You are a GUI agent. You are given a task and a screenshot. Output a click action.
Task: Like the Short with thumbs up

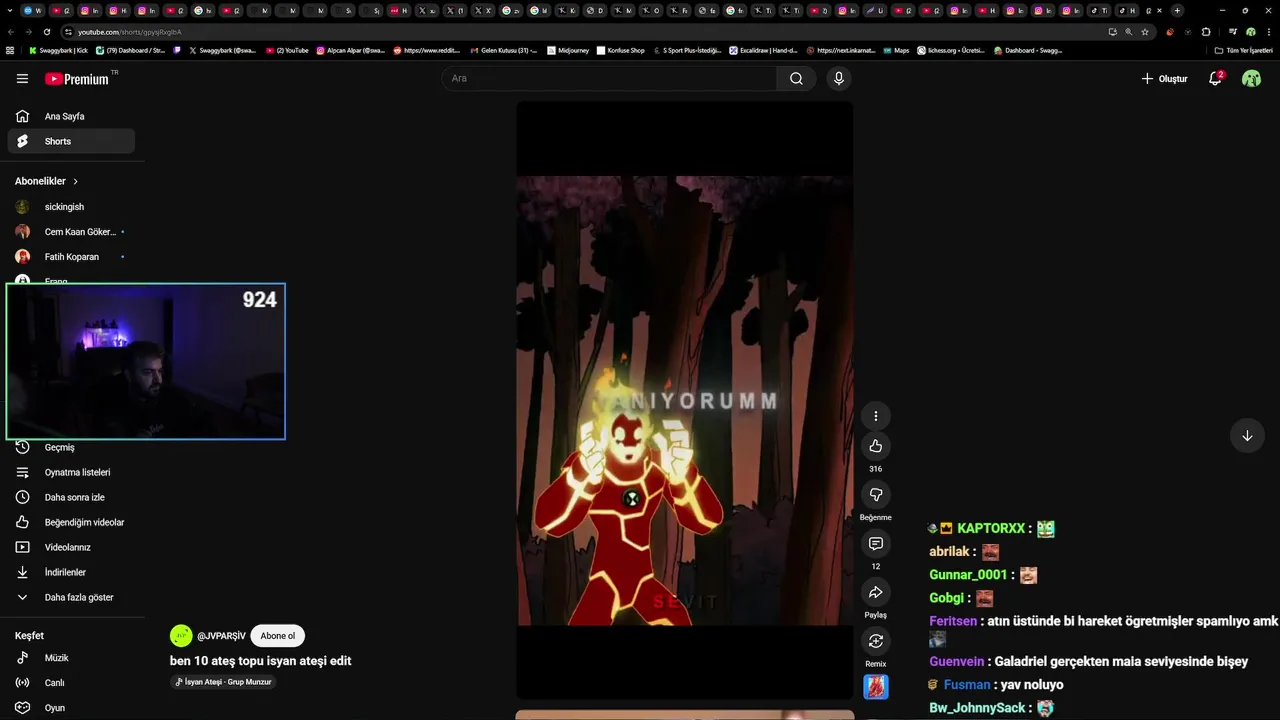pyautogui.click(x=876, y=446)
